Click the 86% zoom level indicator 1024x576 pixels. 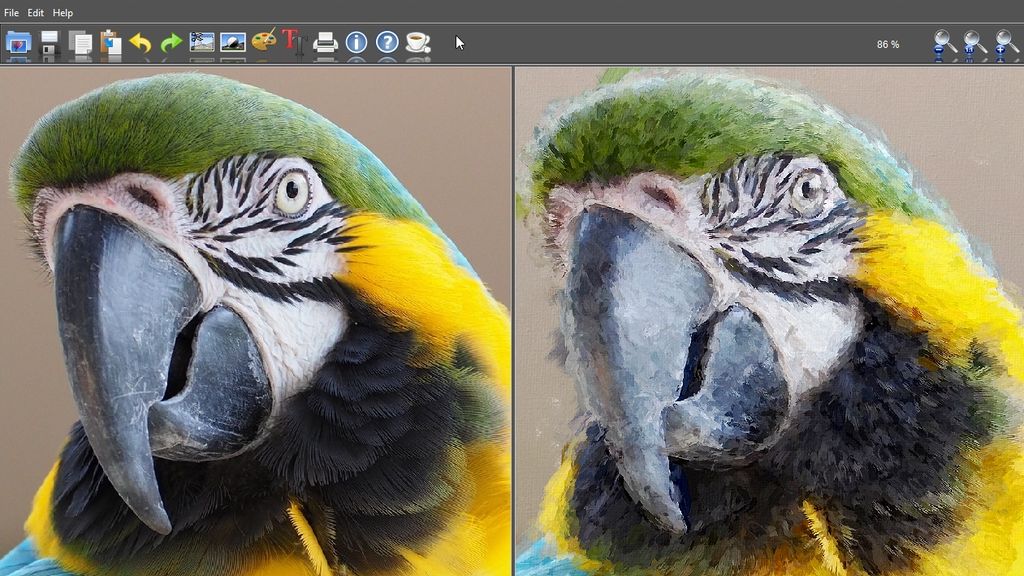(889, 44)
